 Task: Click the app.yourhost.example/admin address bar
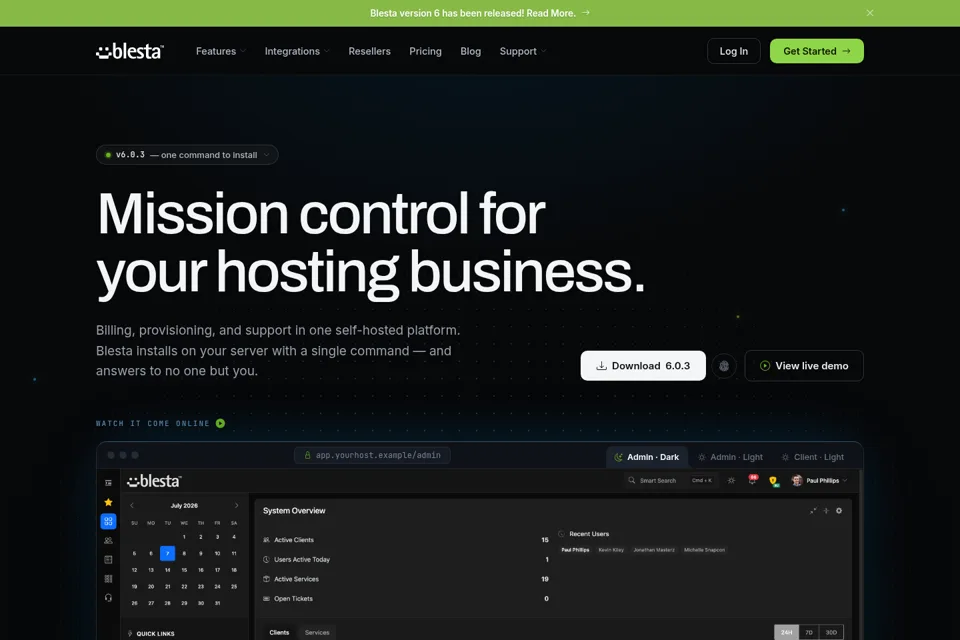tap(372, 455)
